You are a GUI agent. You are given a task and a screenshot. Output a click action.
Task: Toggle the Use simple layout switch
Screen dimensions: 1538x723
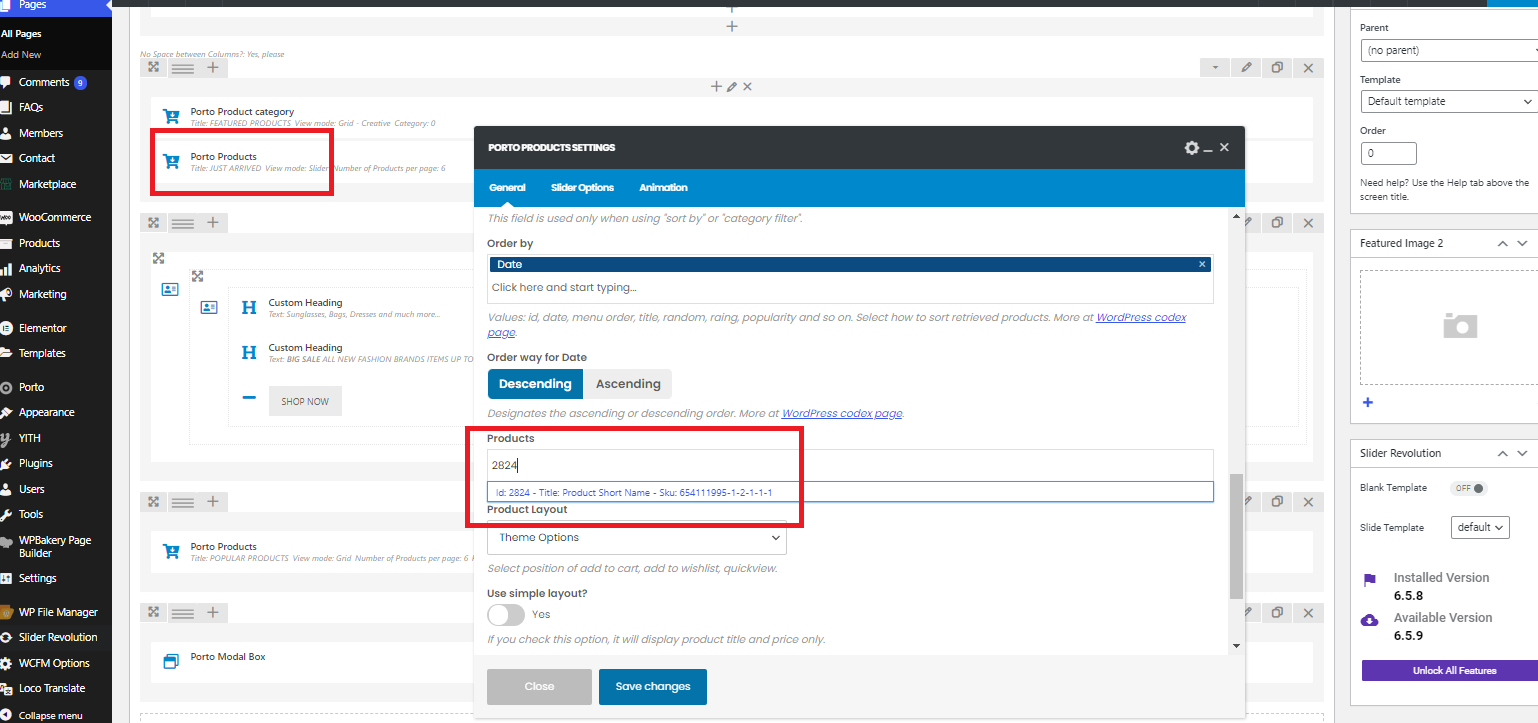[x=506, y=615]
